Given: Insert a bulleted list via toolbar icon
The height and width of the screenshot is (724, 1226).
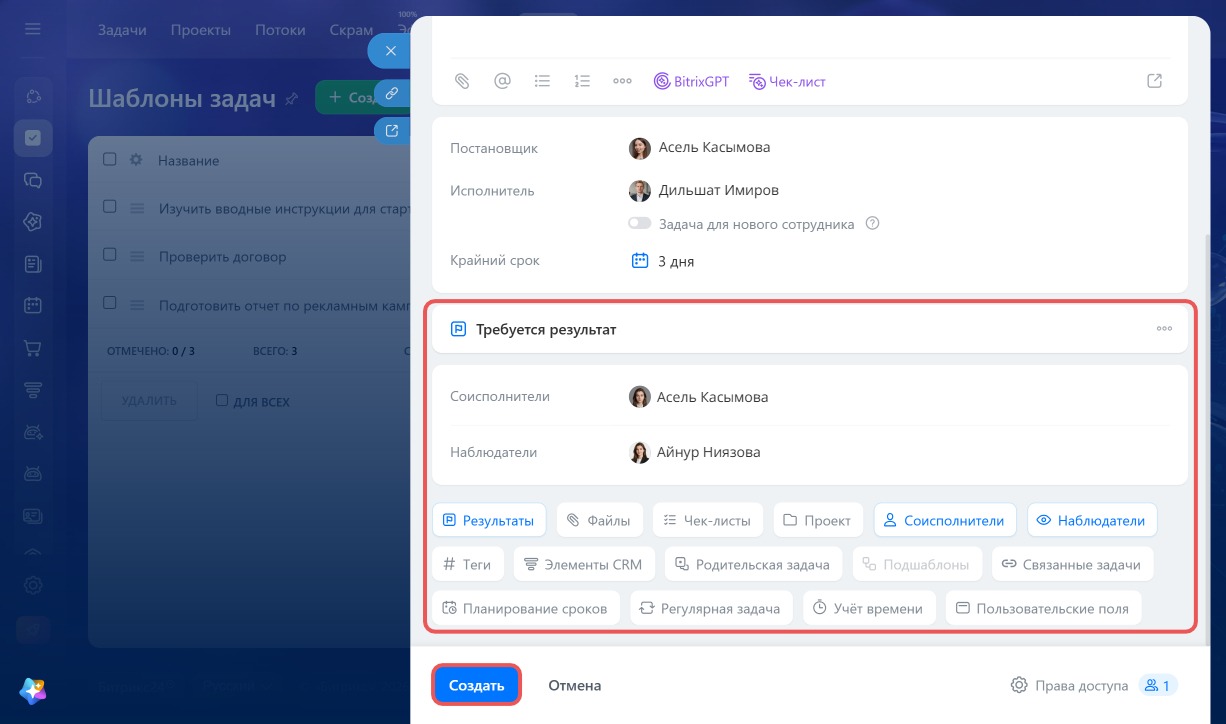Looking at the screenshot, I should (542, 81).
